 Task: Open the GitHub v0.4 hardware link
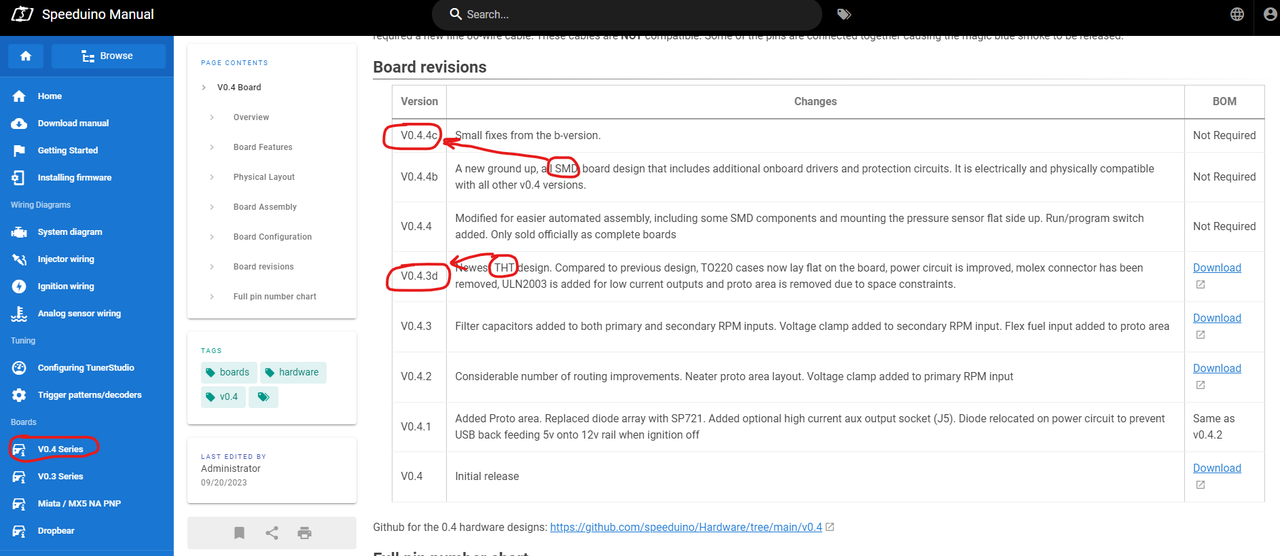point(686,527)
